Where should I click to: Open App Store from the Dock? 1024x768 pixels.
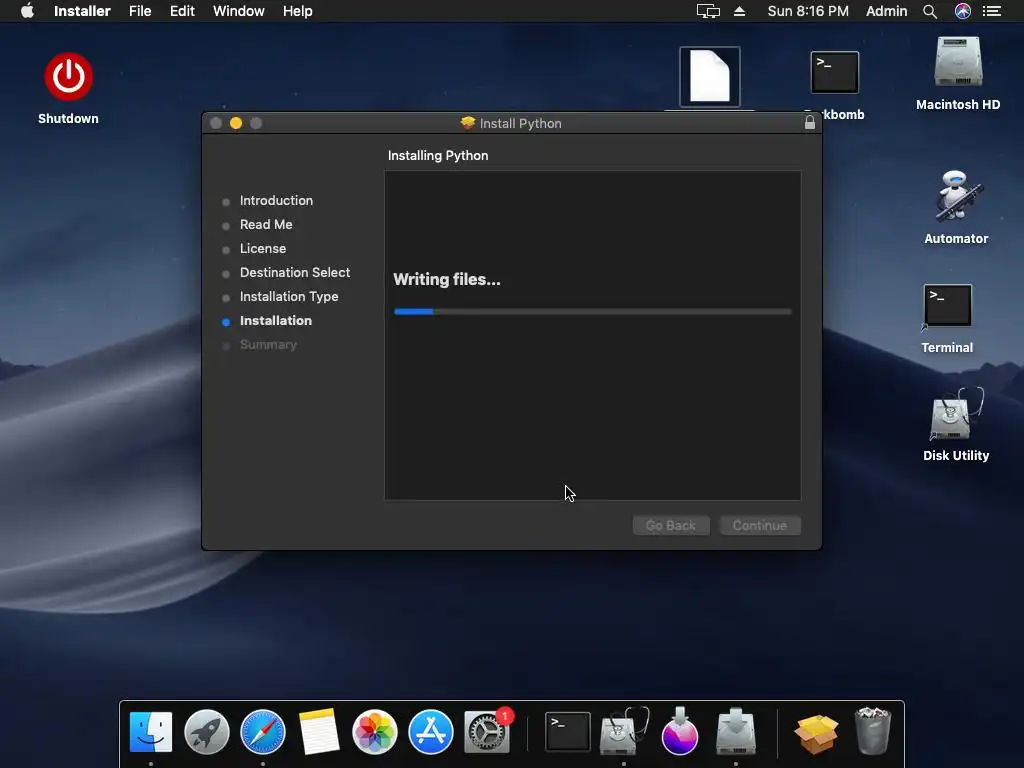click(x=430, y=732)
